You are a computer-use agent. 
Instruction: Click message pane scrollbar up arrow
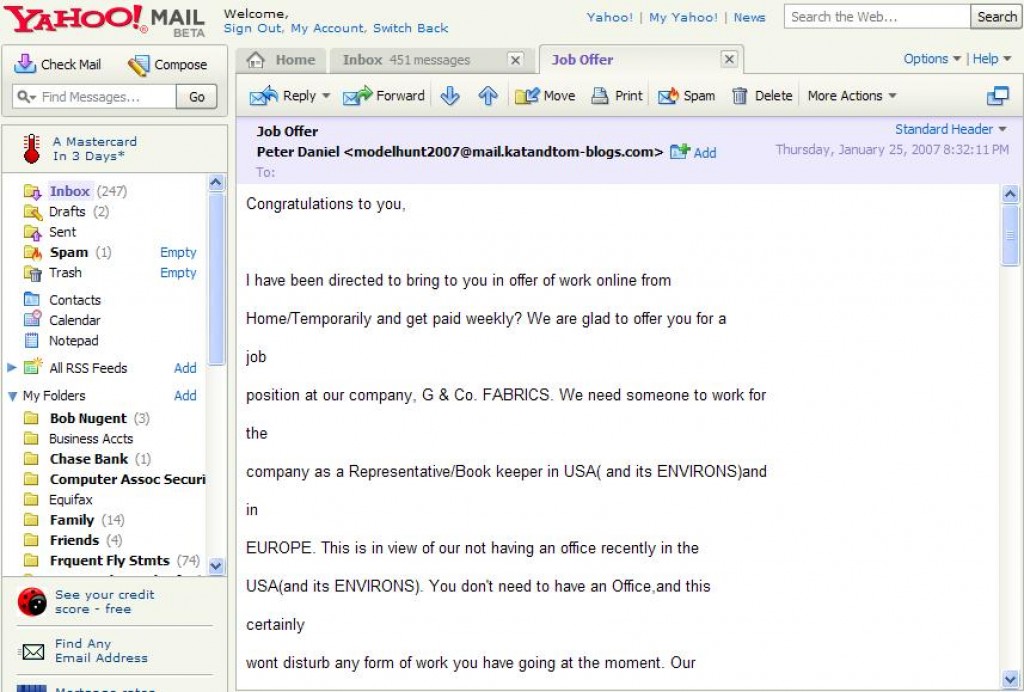(1010, 194)
